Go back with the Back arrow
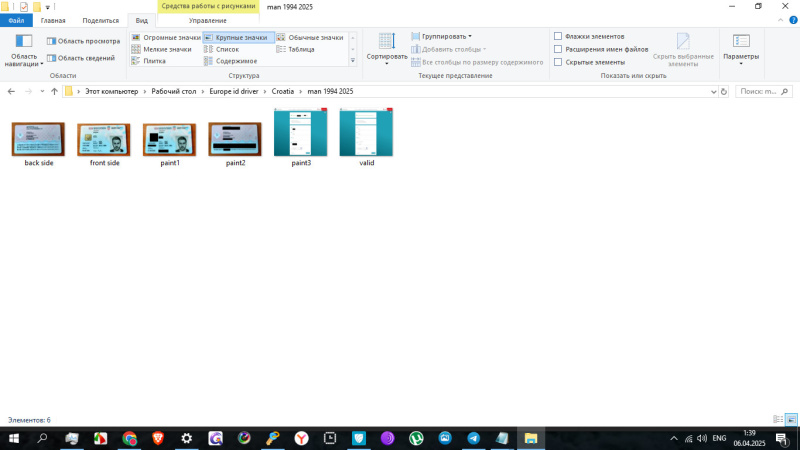This screenshot has width=800, height=450. coord(11,91)
